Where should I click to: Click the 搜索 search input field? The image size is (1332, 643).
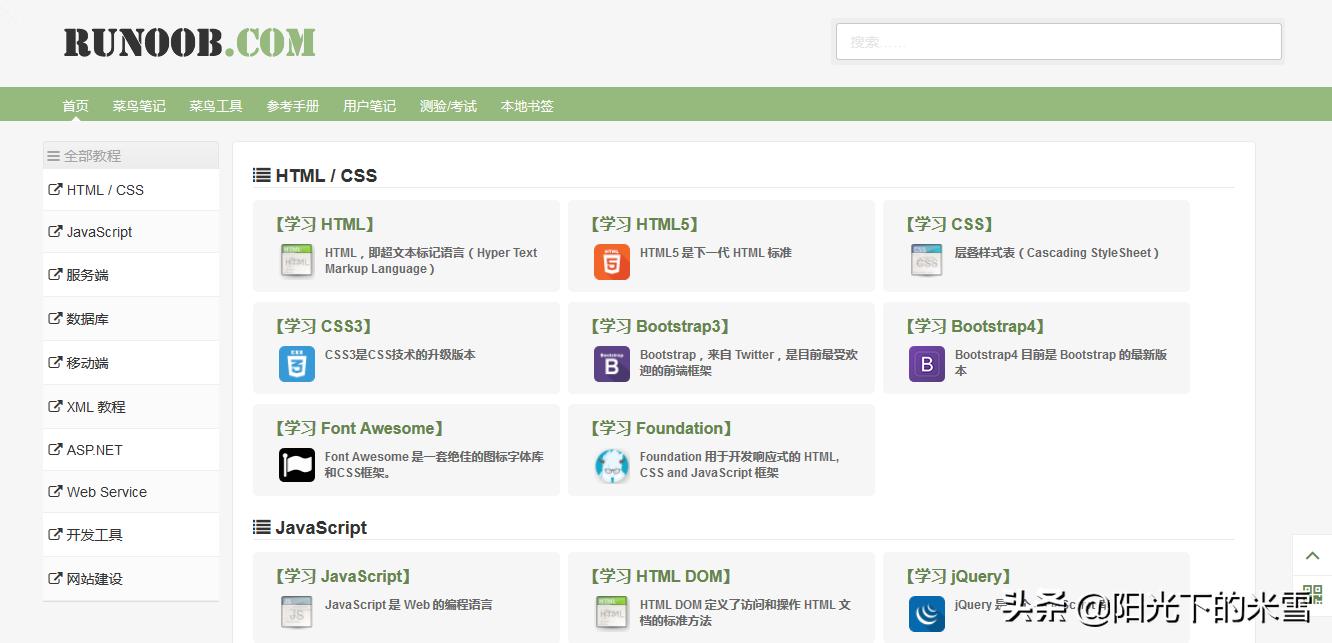(x=1058, y=42)
